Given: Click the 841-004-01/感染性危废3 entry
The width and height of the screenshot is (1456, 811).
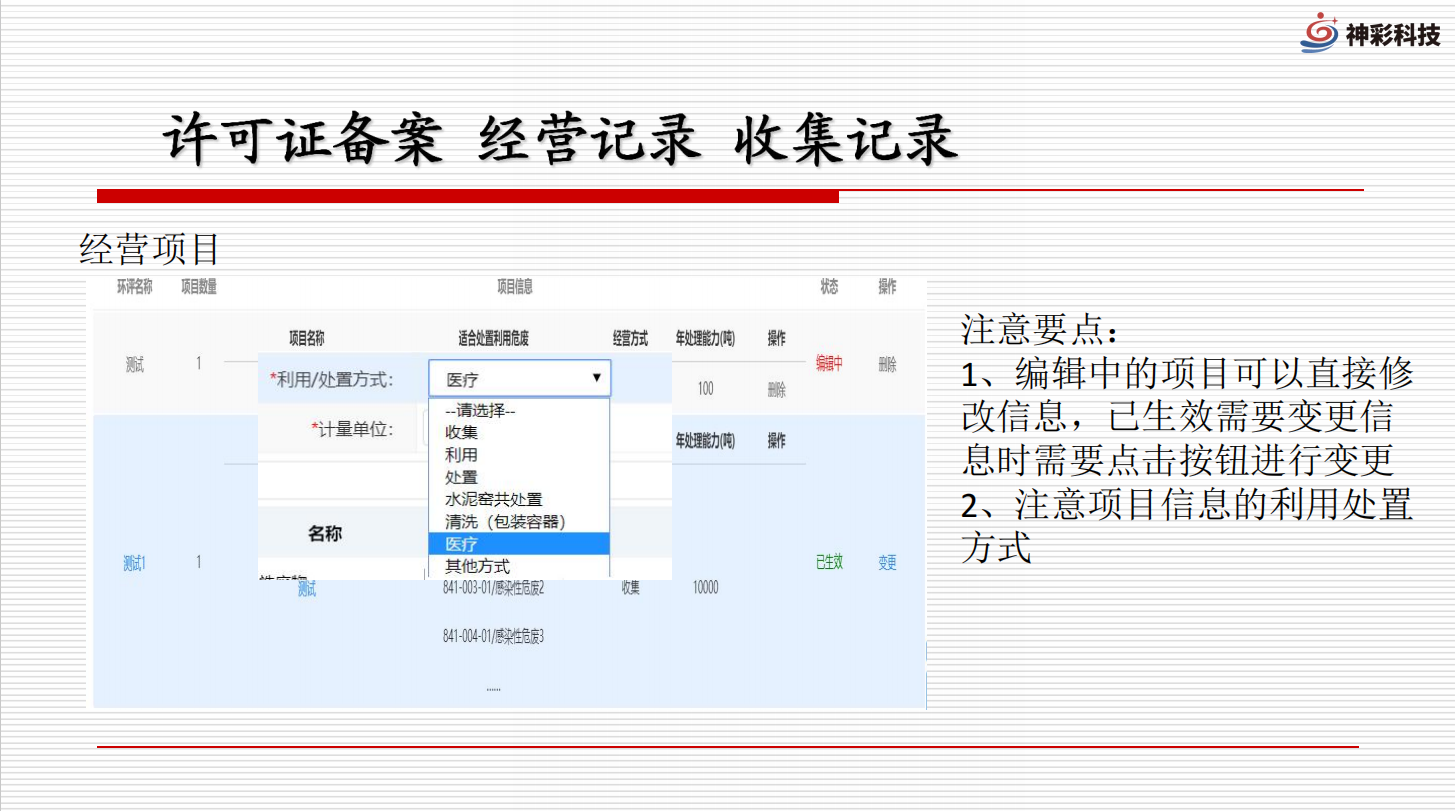Looking at the screenshot, I should (x=493, y=636).
